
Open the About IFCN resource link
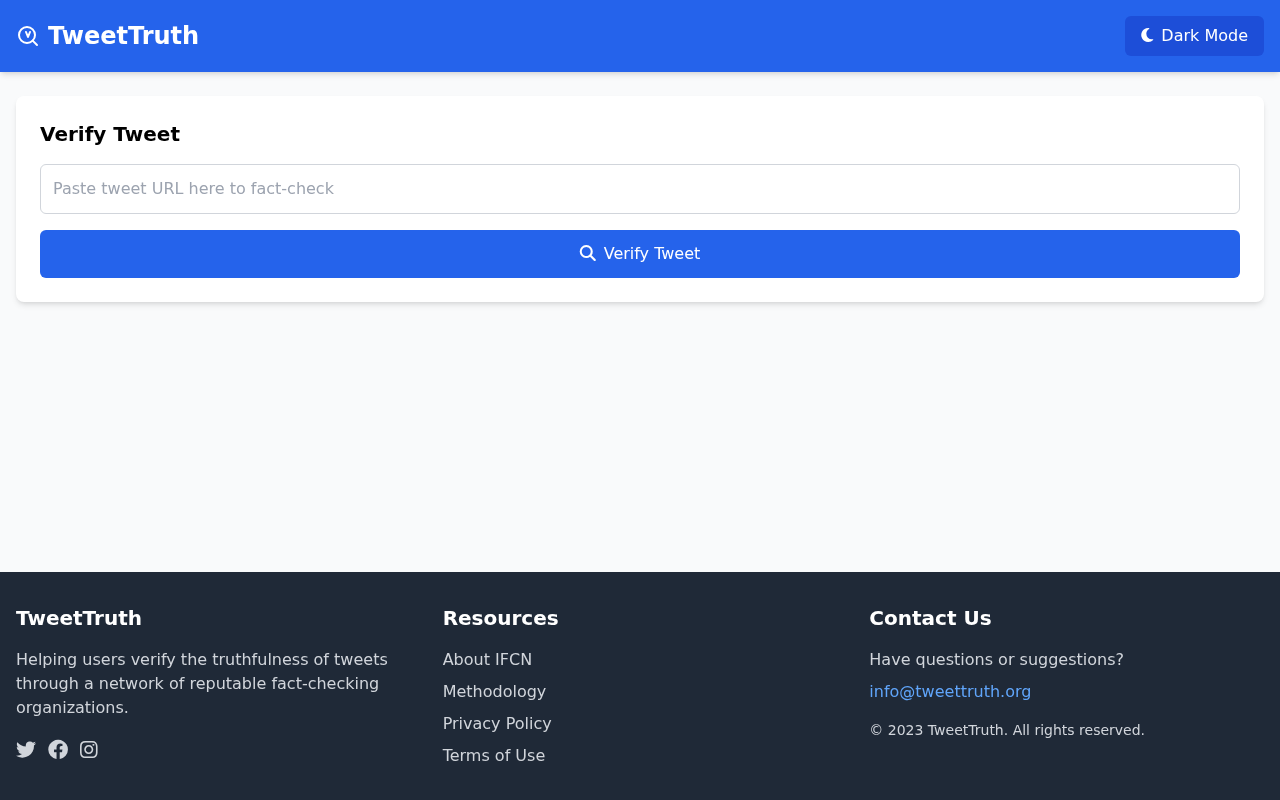click(487, 659)
